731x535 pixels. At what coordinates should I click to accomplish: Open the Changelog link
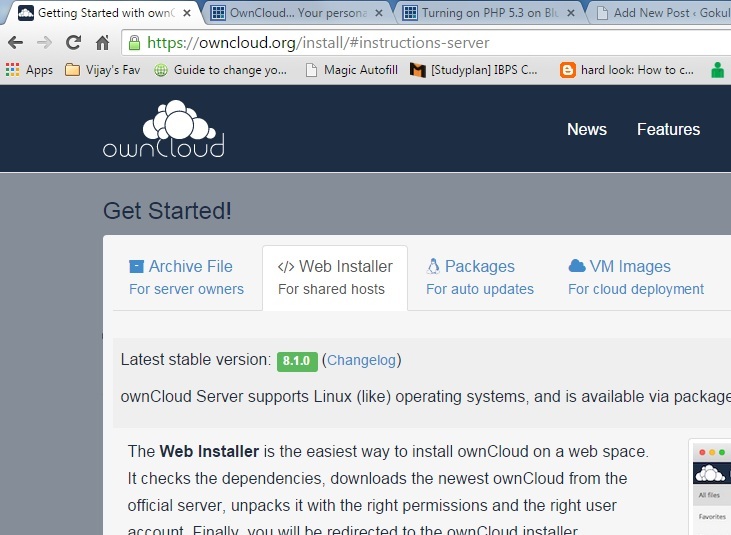(361, 360)
